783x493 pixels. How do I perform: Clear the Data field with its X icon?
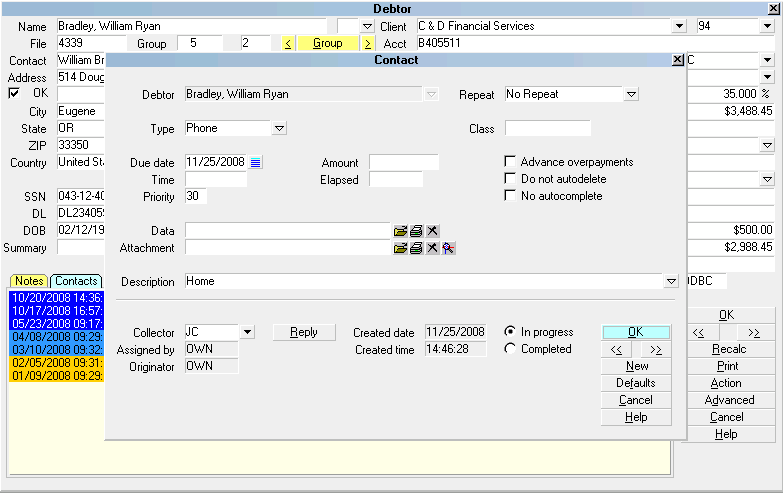tap(432, 231)
